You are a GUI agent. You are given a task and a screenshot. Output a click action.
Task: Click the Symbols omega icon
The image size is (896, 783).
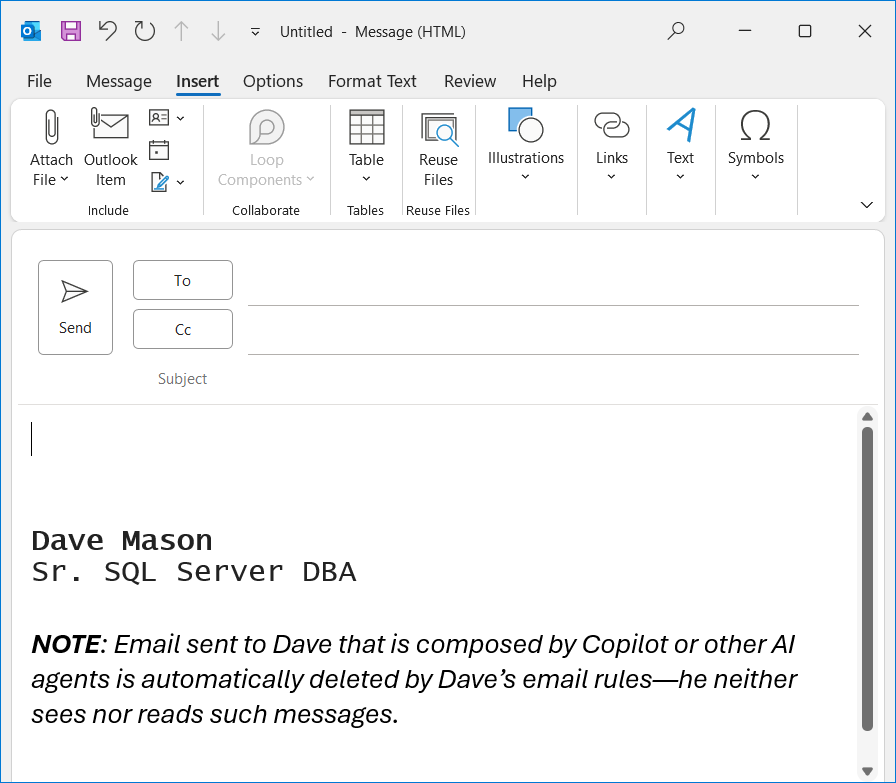click(755, 125)
